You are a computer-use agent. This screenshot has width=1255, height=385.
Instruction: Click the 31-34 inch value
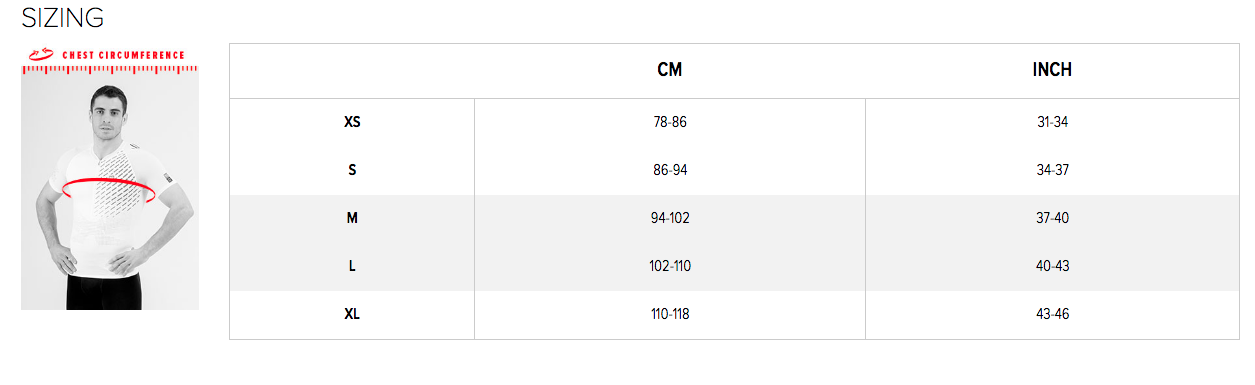[x=1053, y=122]
